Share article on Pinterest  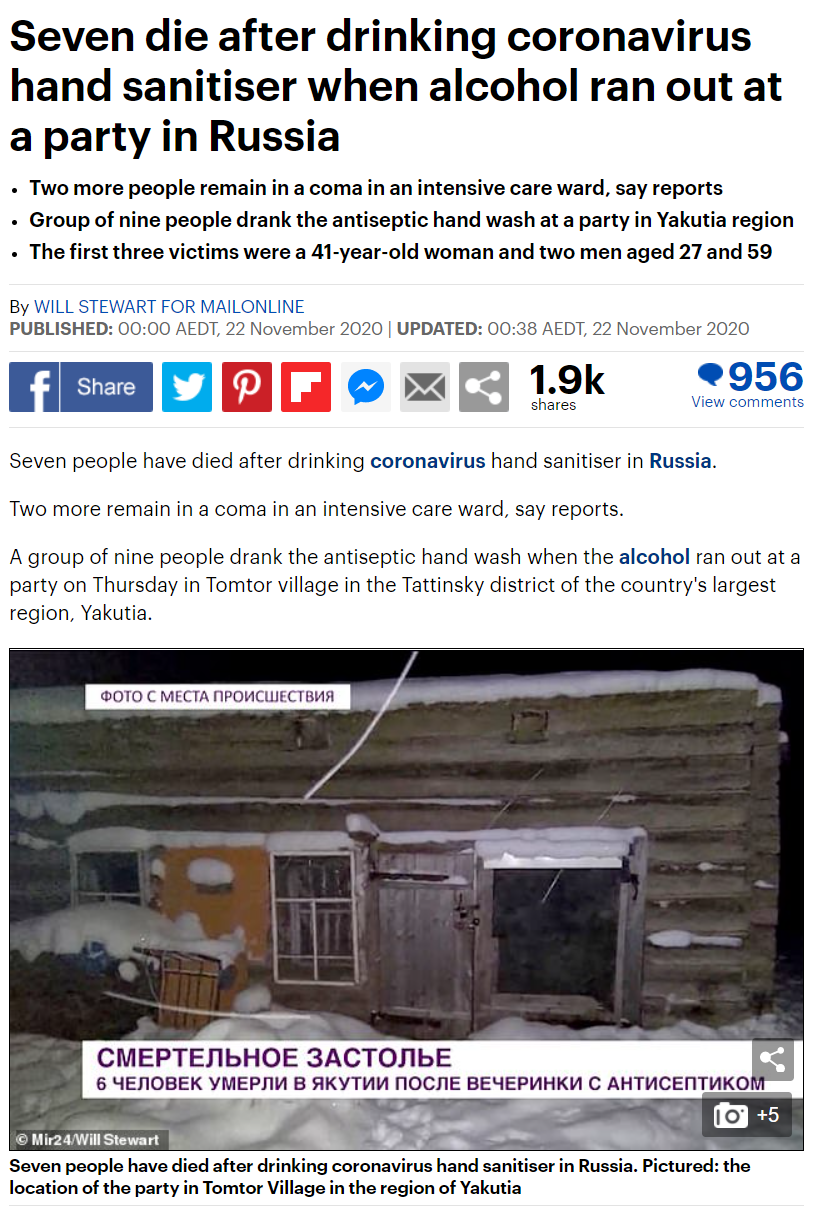246,387
